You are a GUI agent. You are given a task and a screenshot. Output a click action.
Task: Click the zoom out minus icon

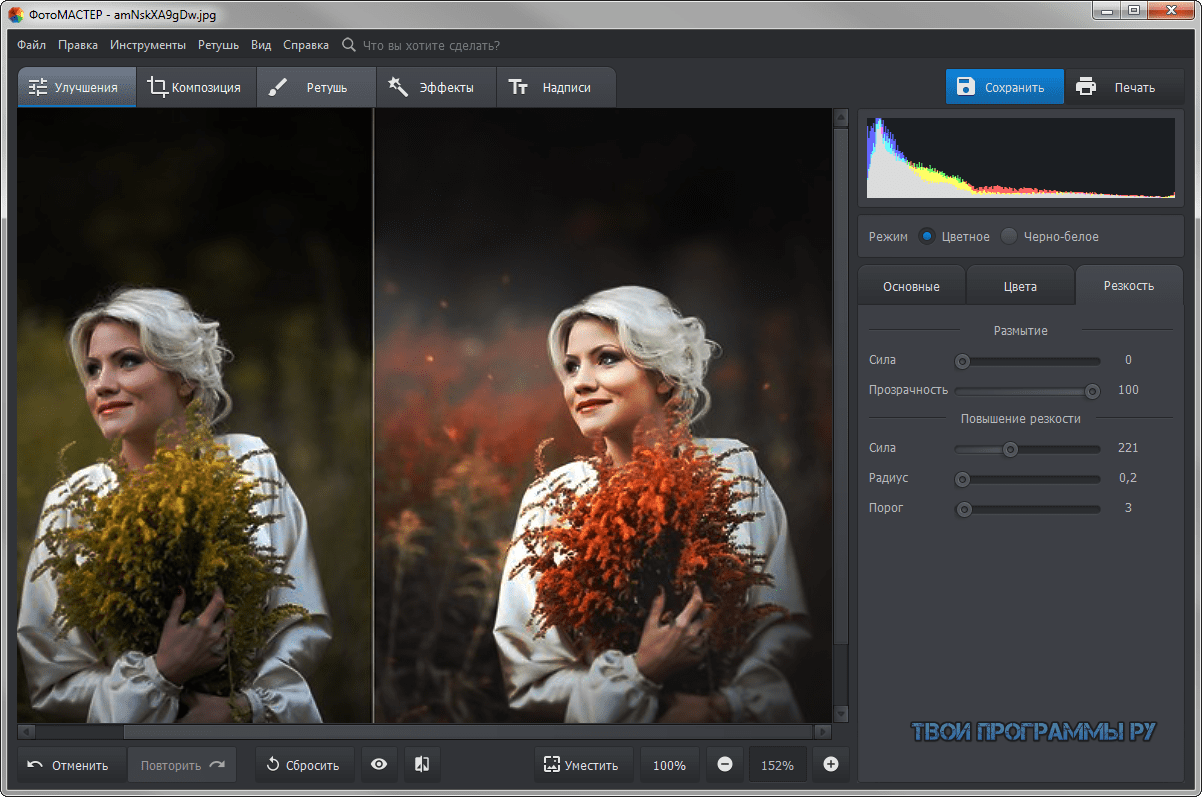725,765
